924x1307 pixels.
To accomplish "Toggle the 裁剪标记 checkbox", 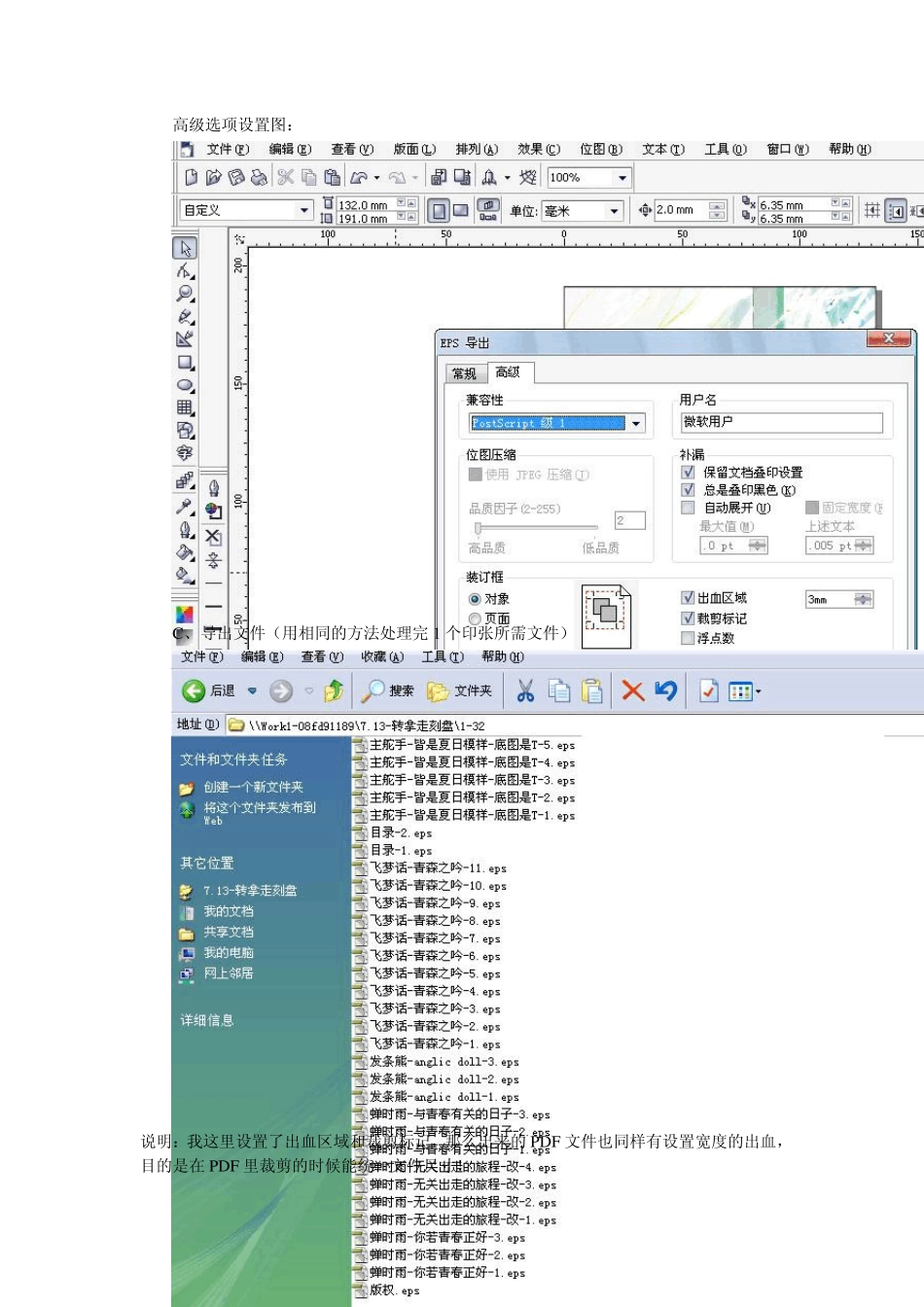I will pyautogui.click(x=689, y=618).
